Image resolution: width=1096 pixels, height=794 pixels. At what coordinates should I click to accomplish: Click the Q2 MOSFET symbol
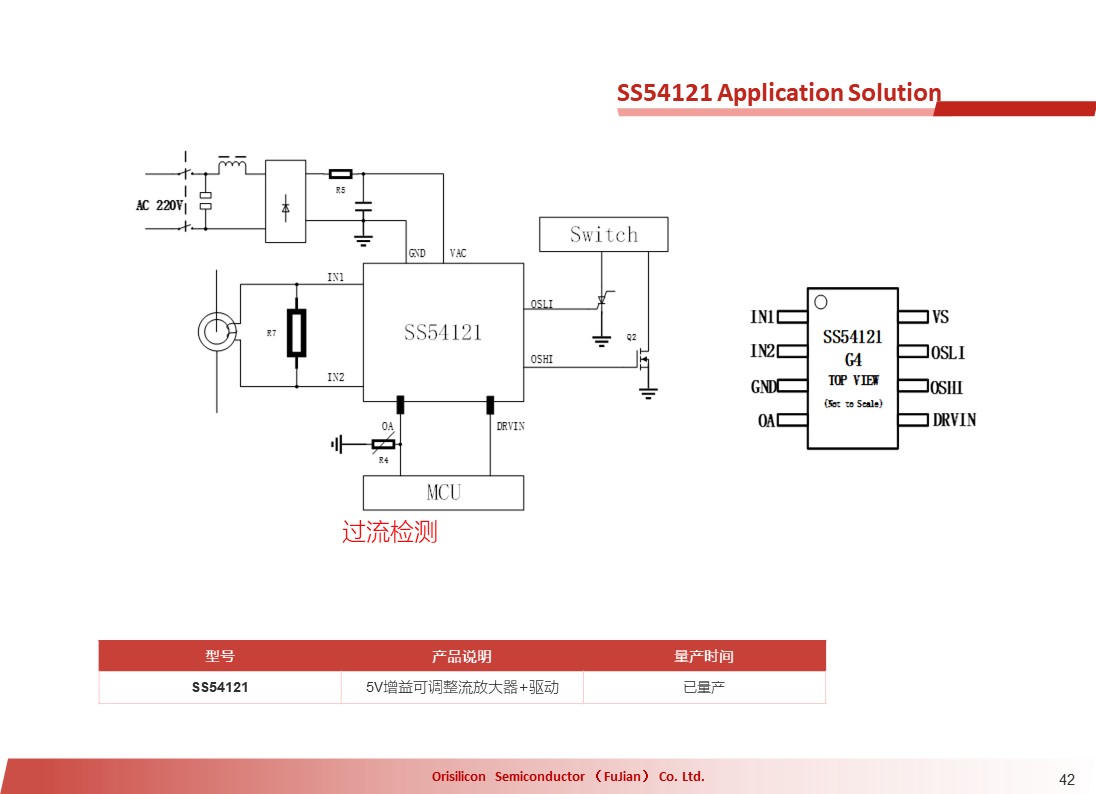tap(644, 361)
